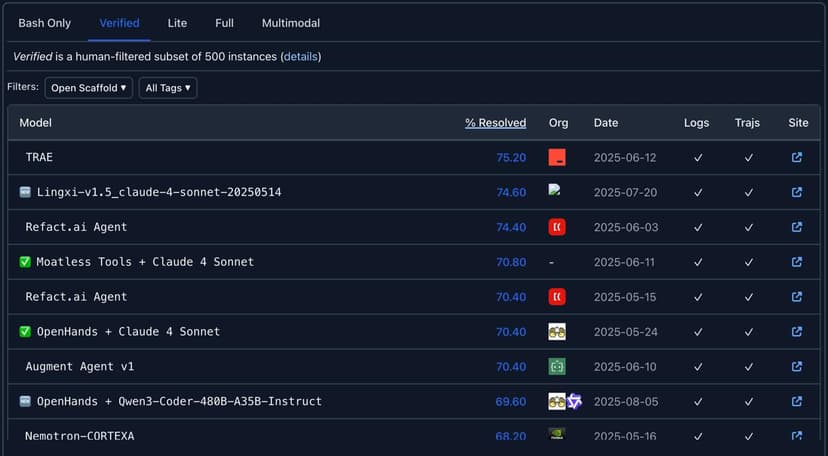Click the Lite tab

pos(177,23)
